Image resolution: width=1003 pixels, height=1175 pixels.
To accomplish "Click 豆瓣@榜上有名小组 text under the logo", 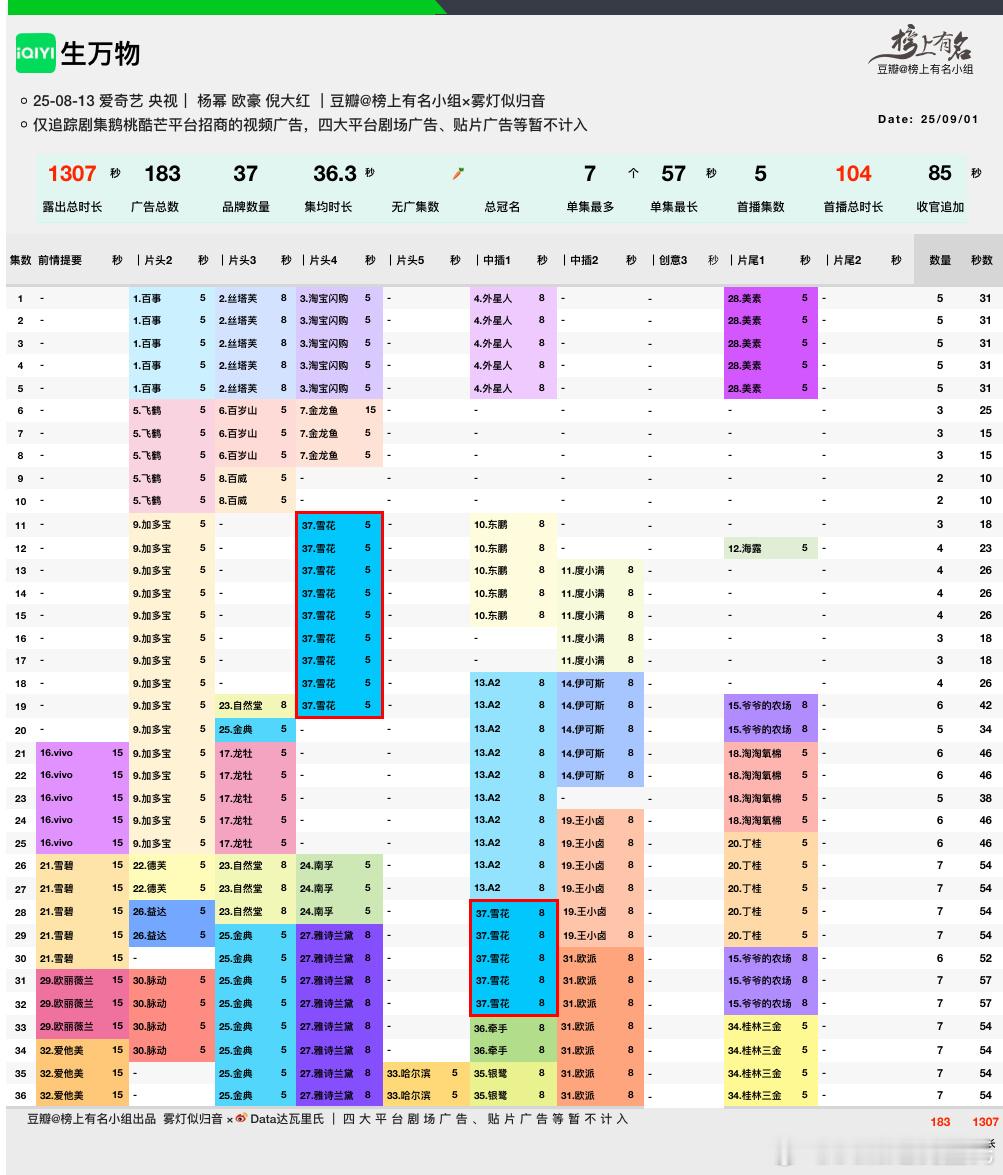I will pos(925,69).
